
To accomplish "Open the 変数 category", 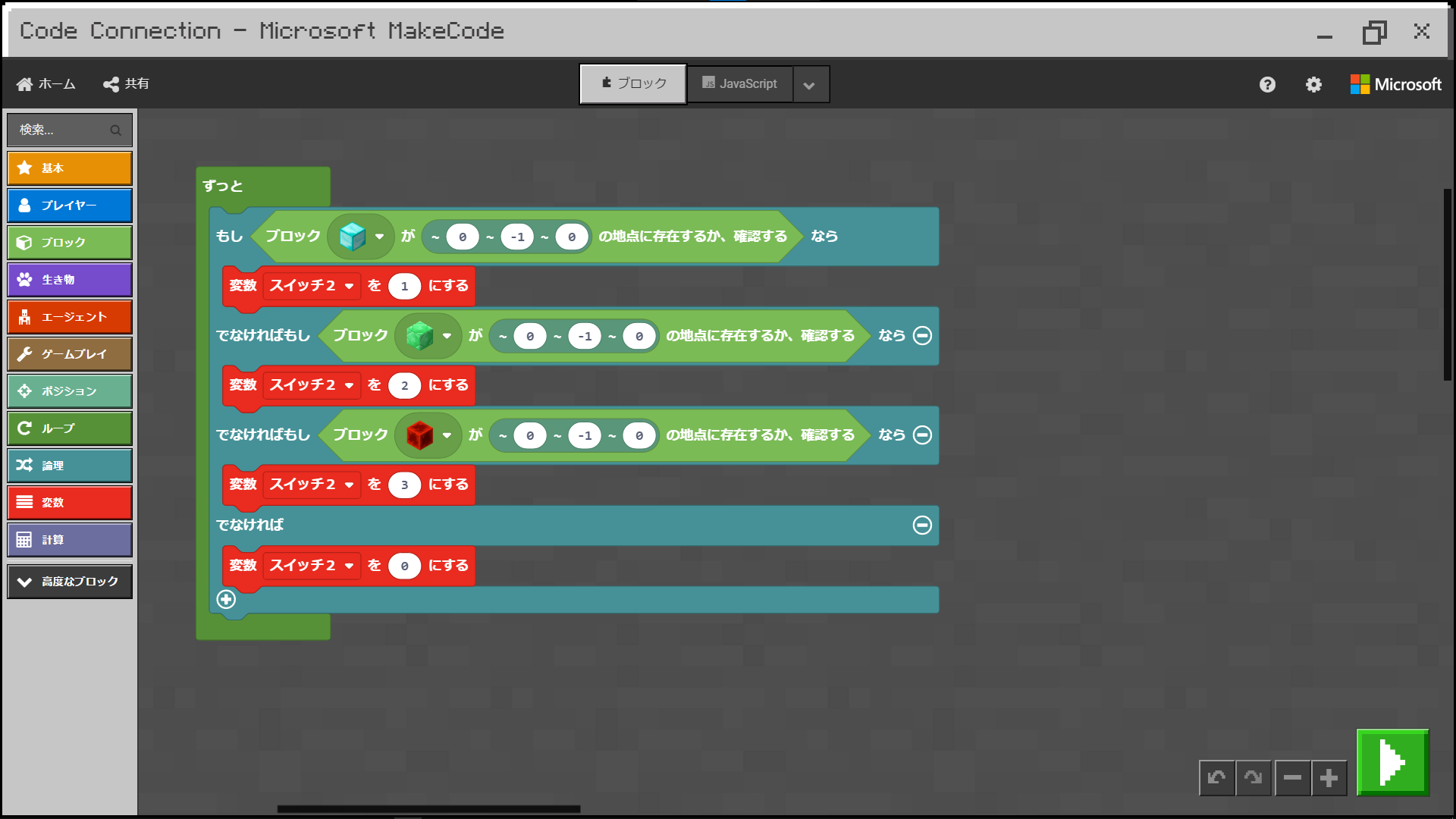I will [x=70, y=502].
